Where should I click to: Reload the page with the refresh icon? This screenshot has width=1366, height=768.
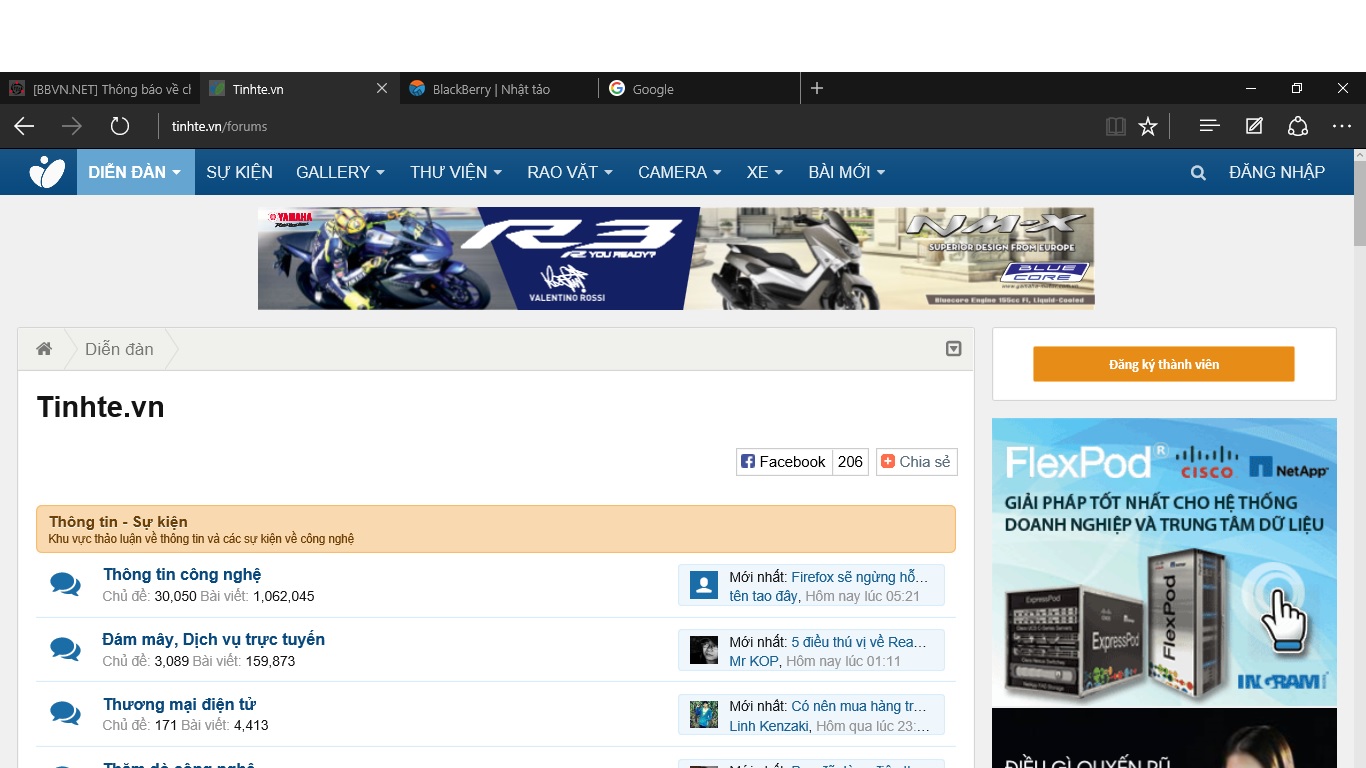(x=120, y=126)
